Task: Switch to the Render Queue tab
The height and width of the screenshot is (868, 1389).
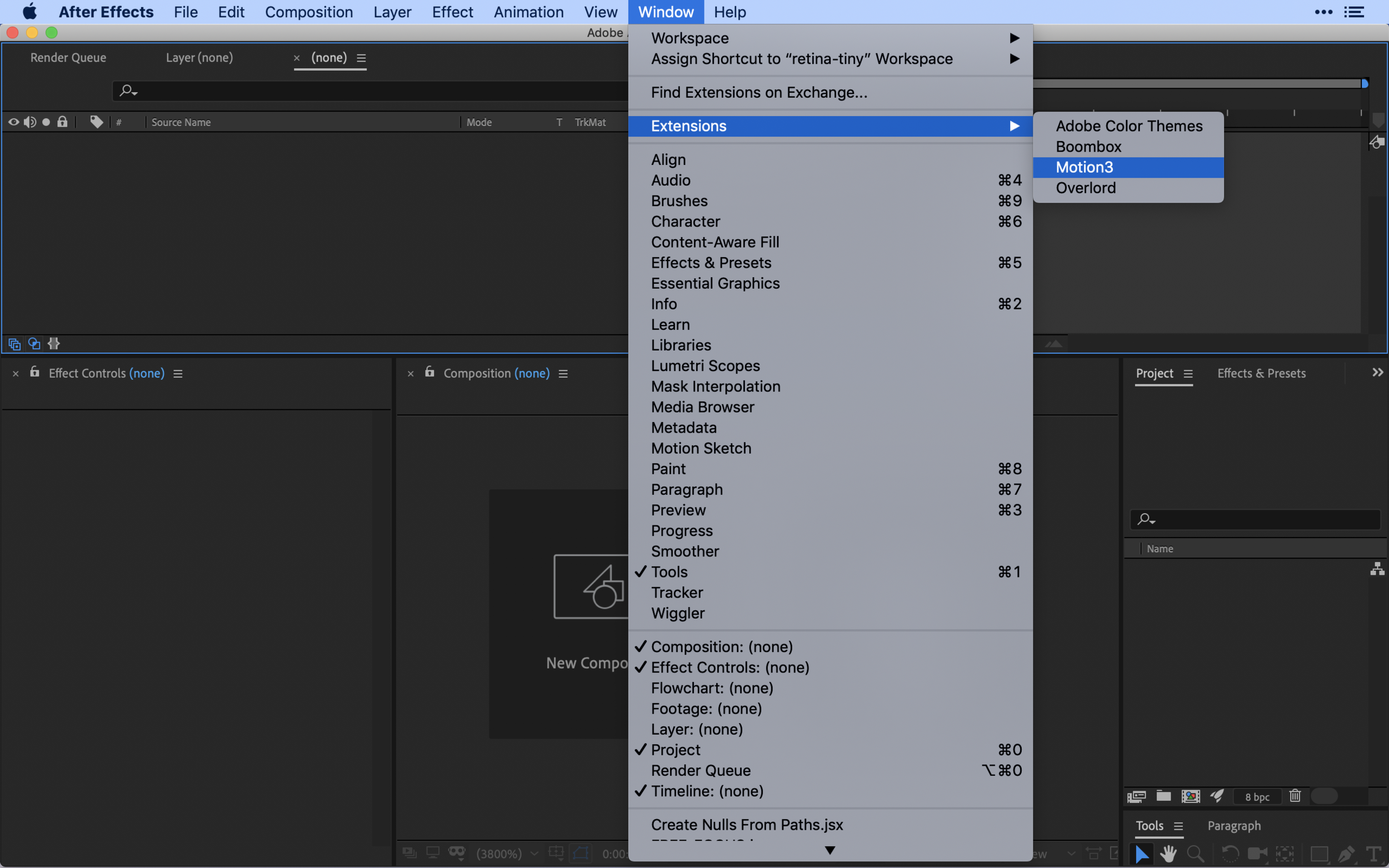Action: (68, 57)
